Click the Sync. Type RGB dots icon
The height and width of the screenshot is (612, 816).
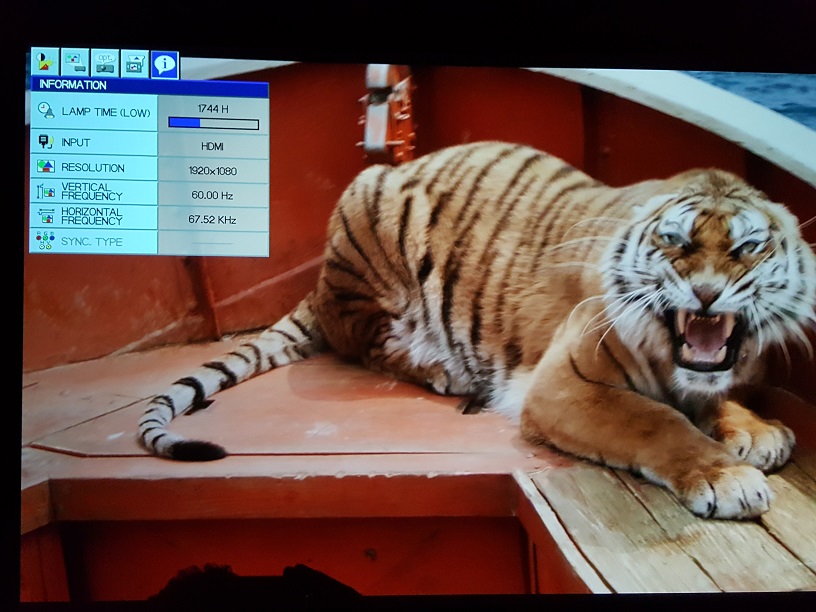46,241
